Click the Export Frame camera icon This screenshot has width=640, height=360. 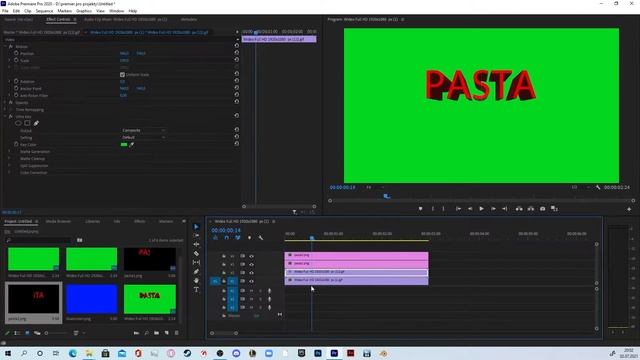(x=542, y=209)
